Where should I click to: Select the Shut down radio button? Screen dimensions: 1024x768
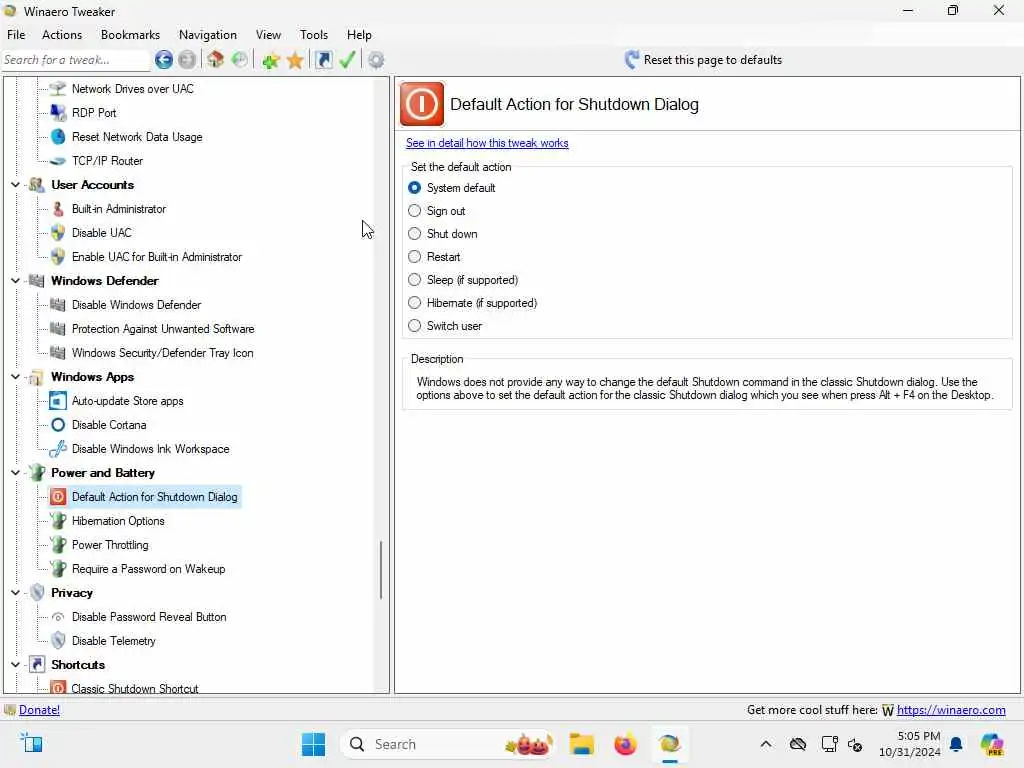(415, 234)
